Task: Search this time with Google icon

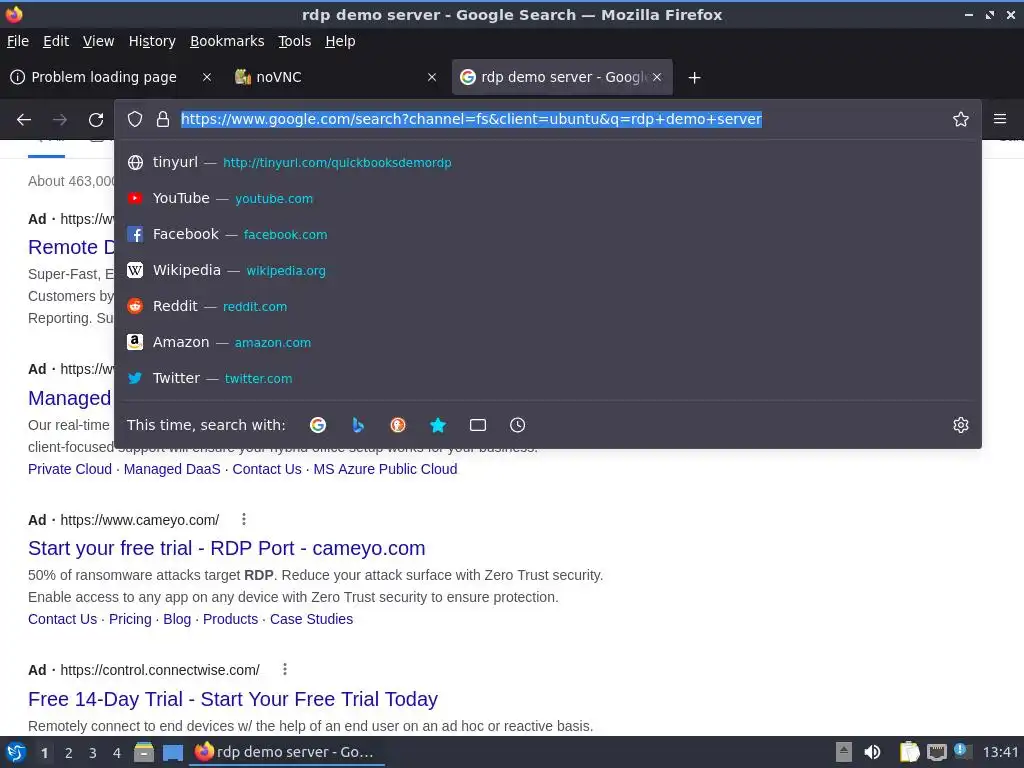Action: (318, 425)
